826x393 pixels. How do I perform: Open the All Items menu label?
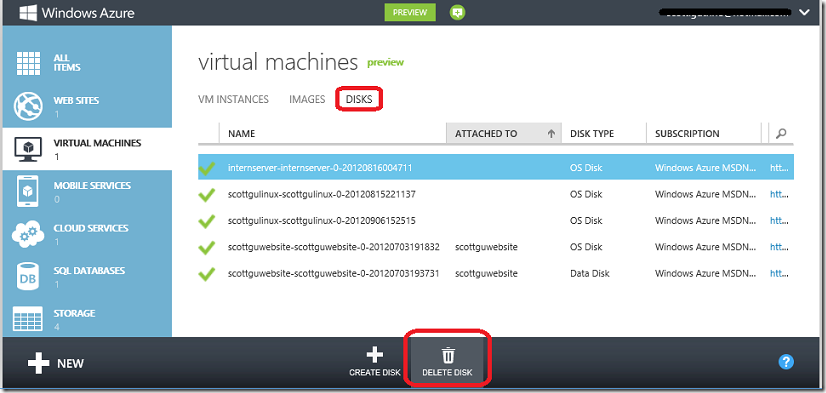[67, 63]
